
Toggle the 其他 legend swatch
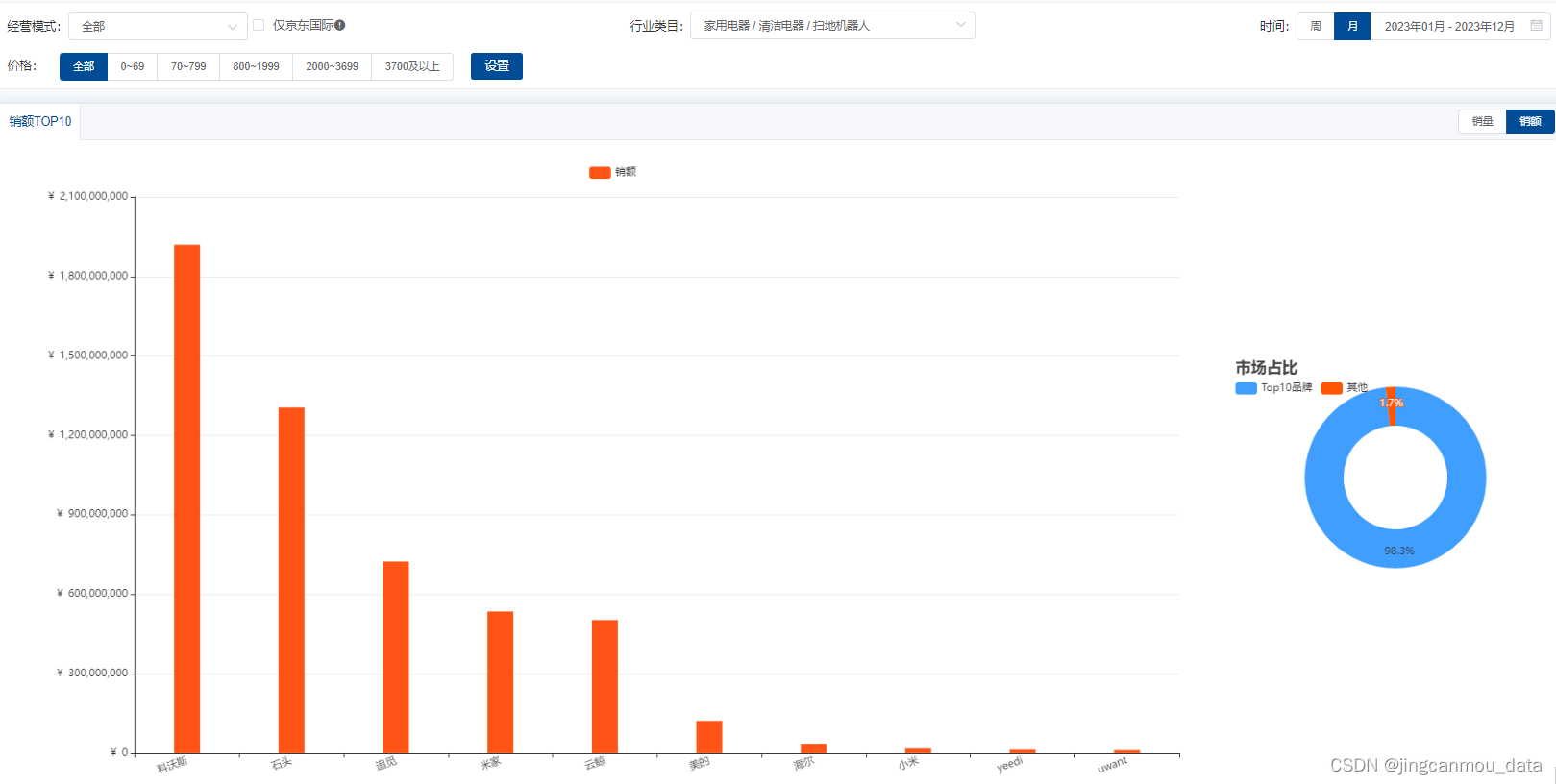pyautogui.click(x=1331, y=388)
